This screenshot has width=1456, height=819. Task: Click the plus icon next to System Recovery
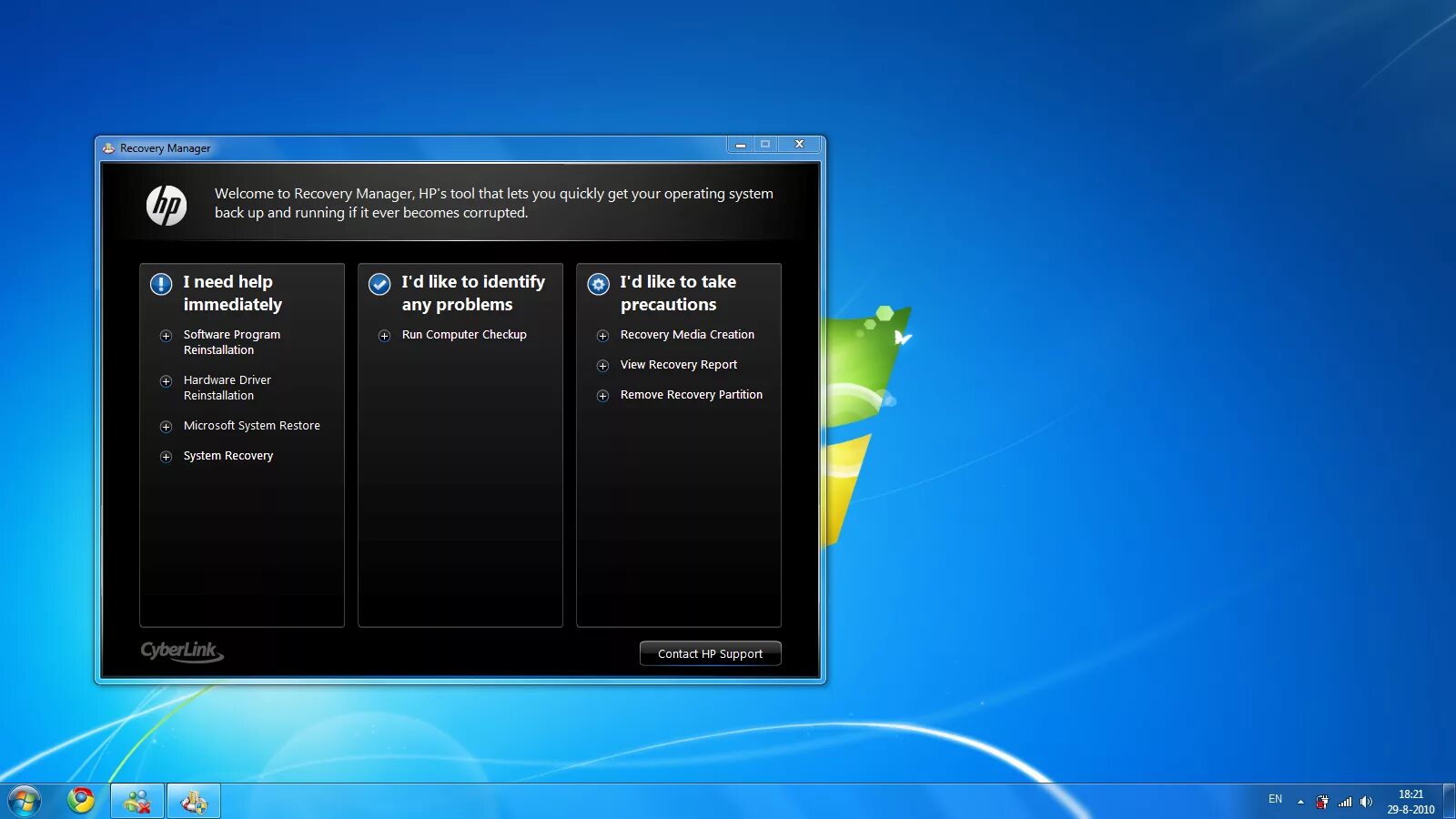coord(166,457)
